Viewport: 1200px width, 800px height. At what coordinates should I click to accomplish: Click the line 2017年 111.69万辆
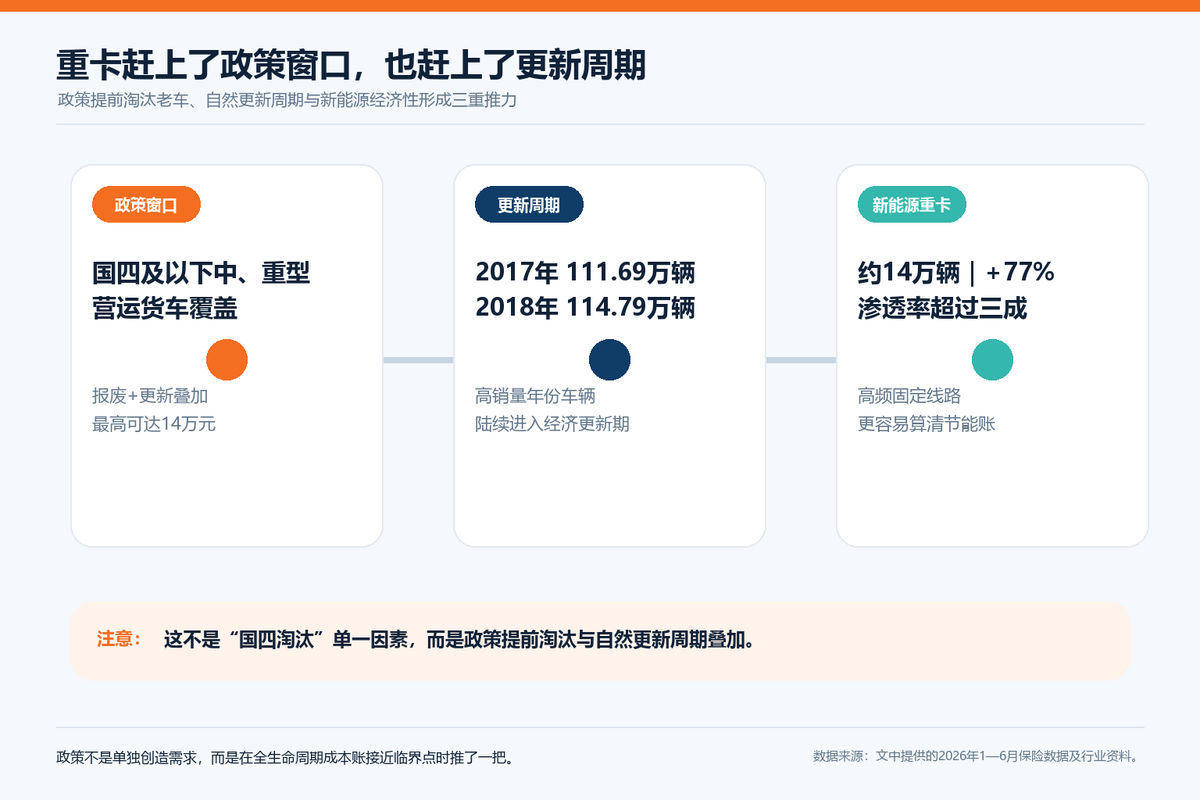585,272
